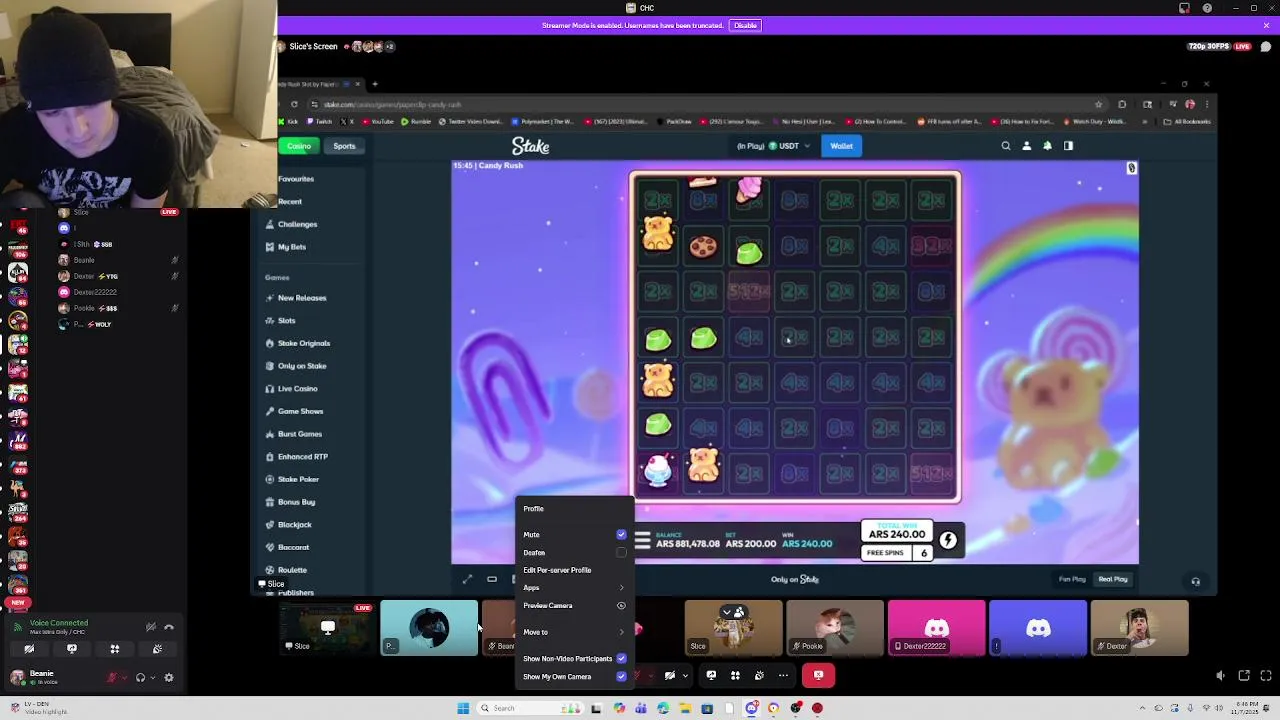
Task: Switch game to Fun Play
Action: 1072,579
